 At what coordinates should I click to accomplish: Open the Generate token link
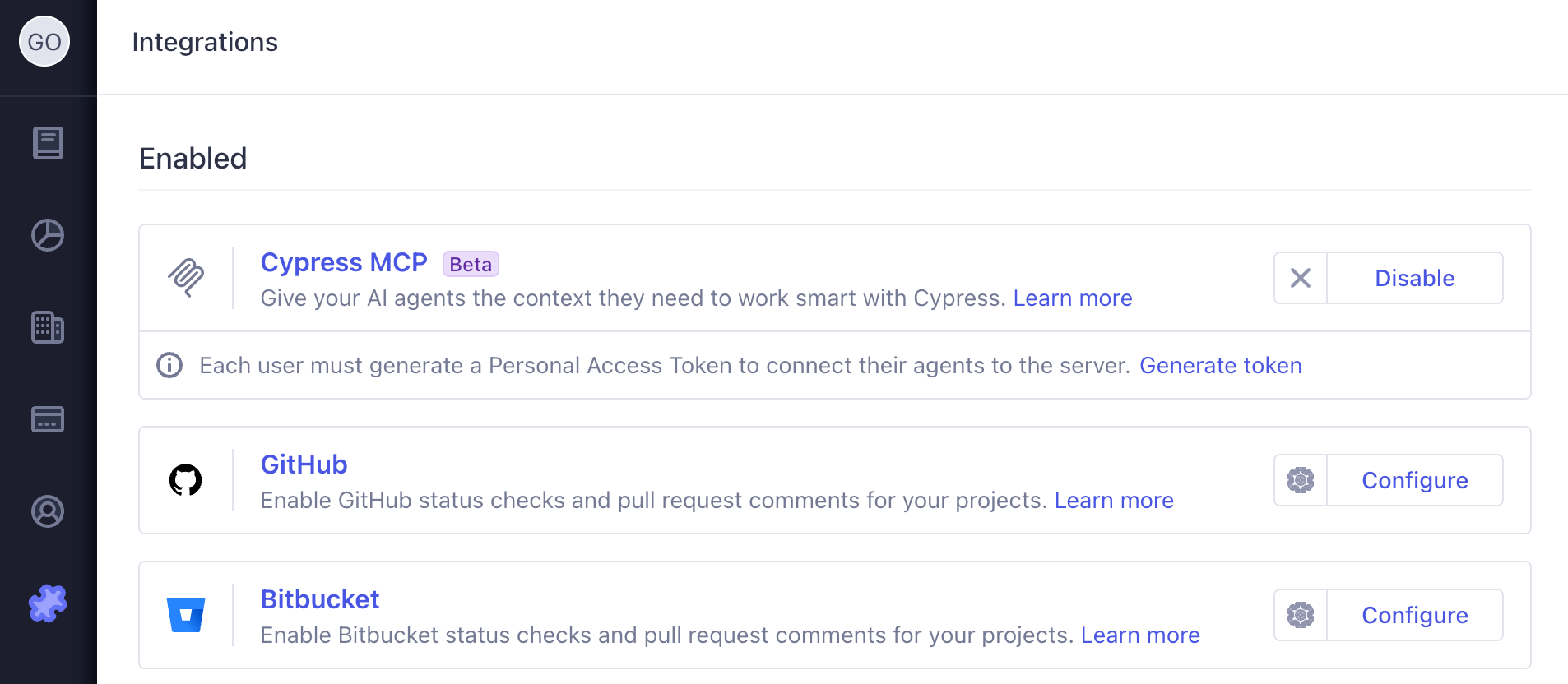[1221, 365]
